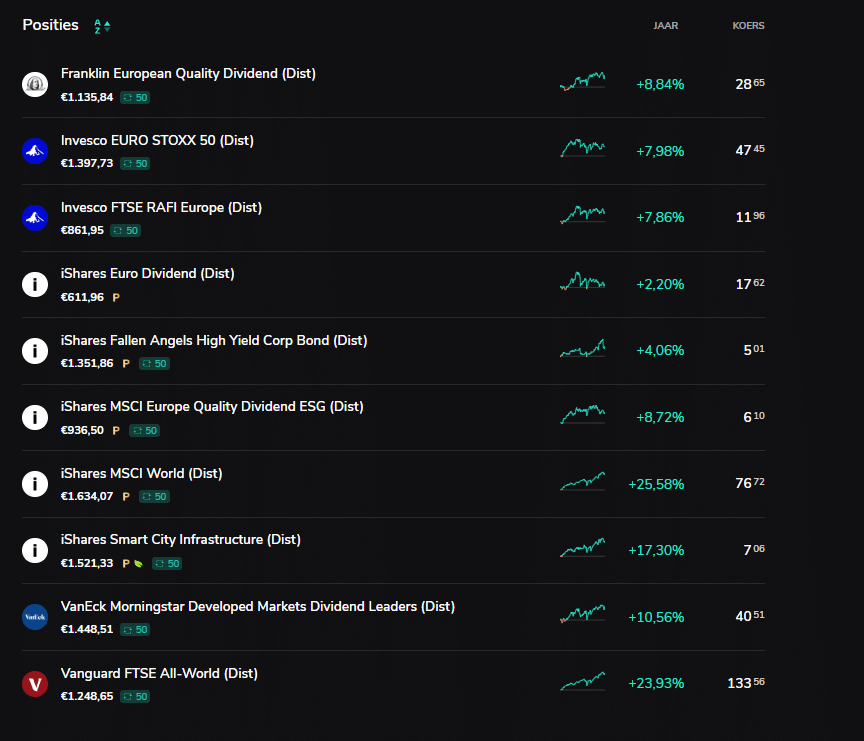Open the Invesco FTSE RAFI Europe (Dist) position

(x=393, y=218)
